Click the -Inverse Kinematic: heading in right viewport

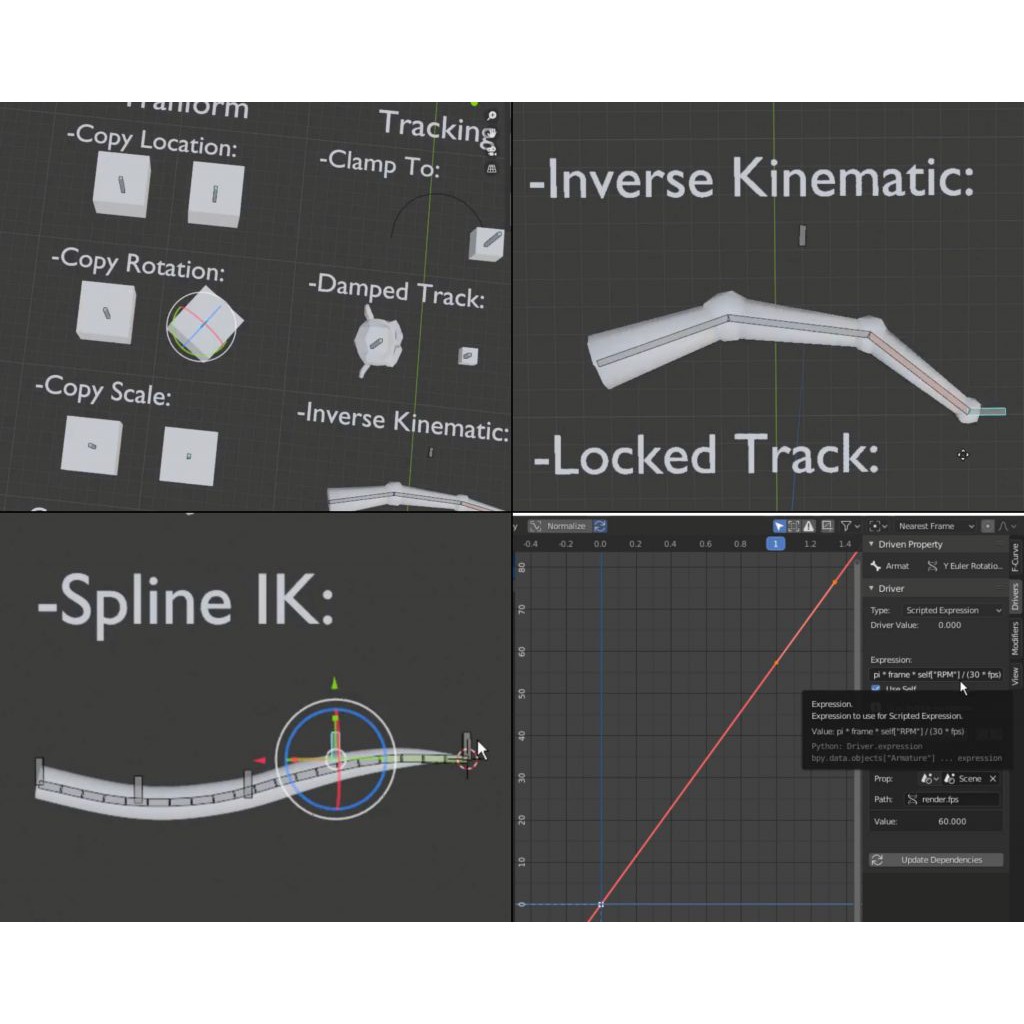pyautogui.click(x=751, y=178)
